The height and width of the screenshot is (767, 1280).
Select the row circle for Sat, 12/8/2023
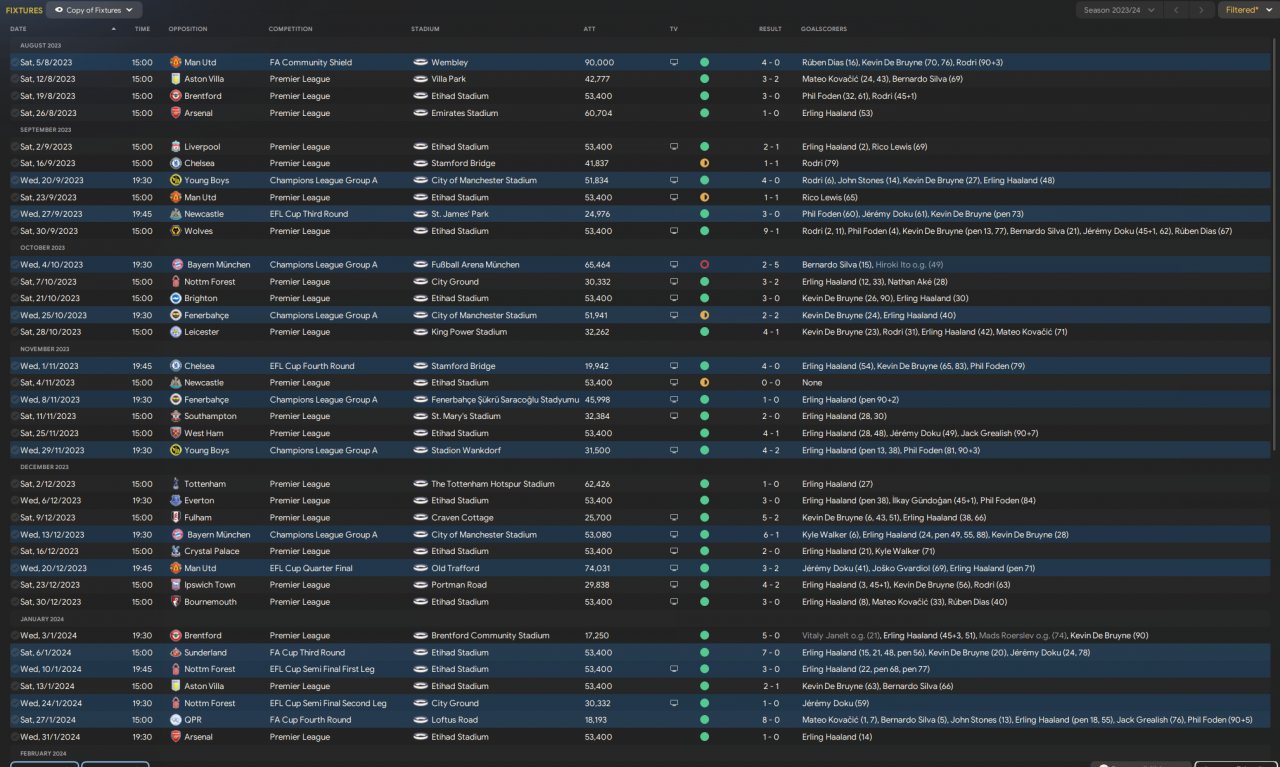point(15,79)
